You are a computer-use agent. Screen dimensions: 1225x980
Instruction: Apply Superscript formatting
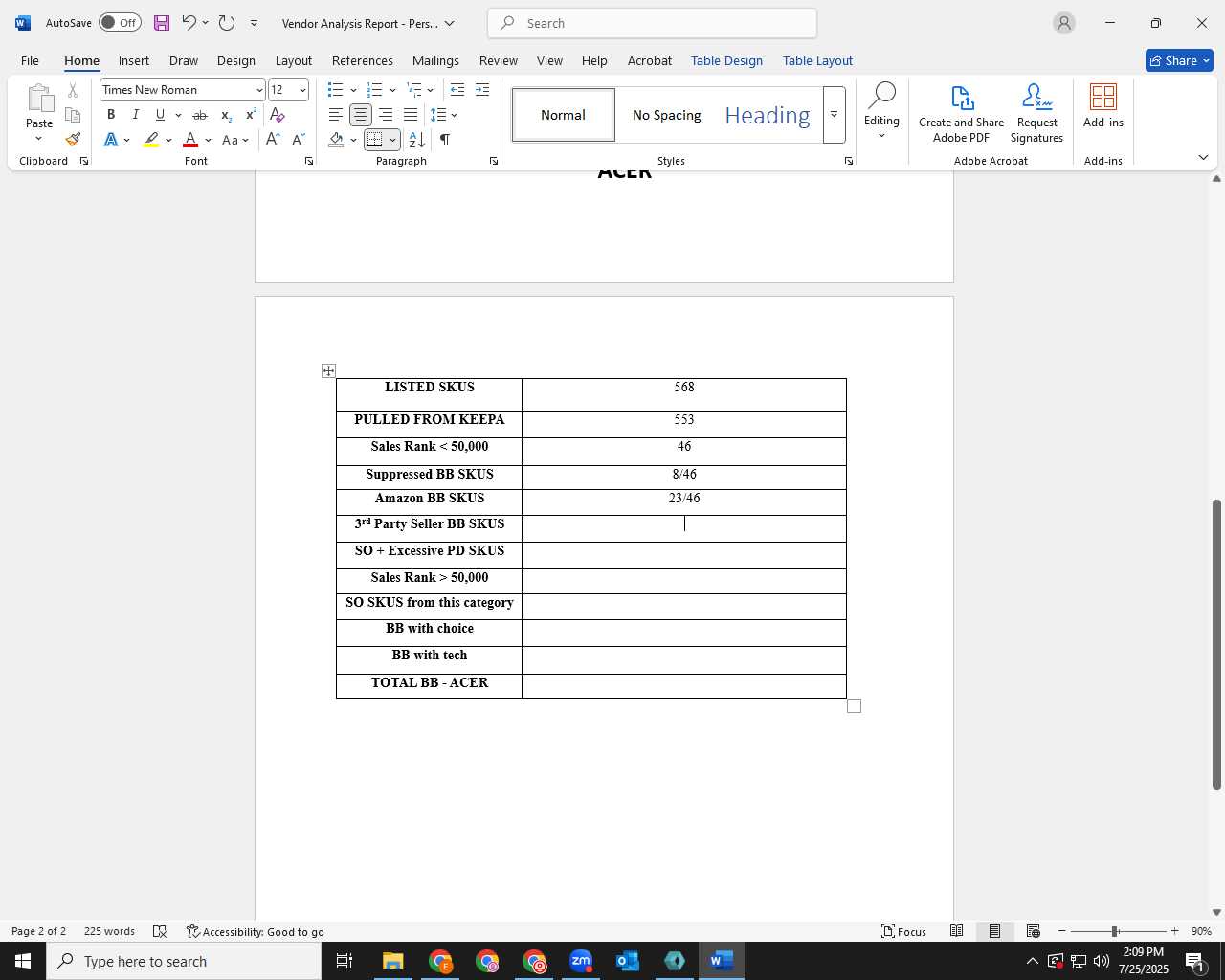pos(251,115)
